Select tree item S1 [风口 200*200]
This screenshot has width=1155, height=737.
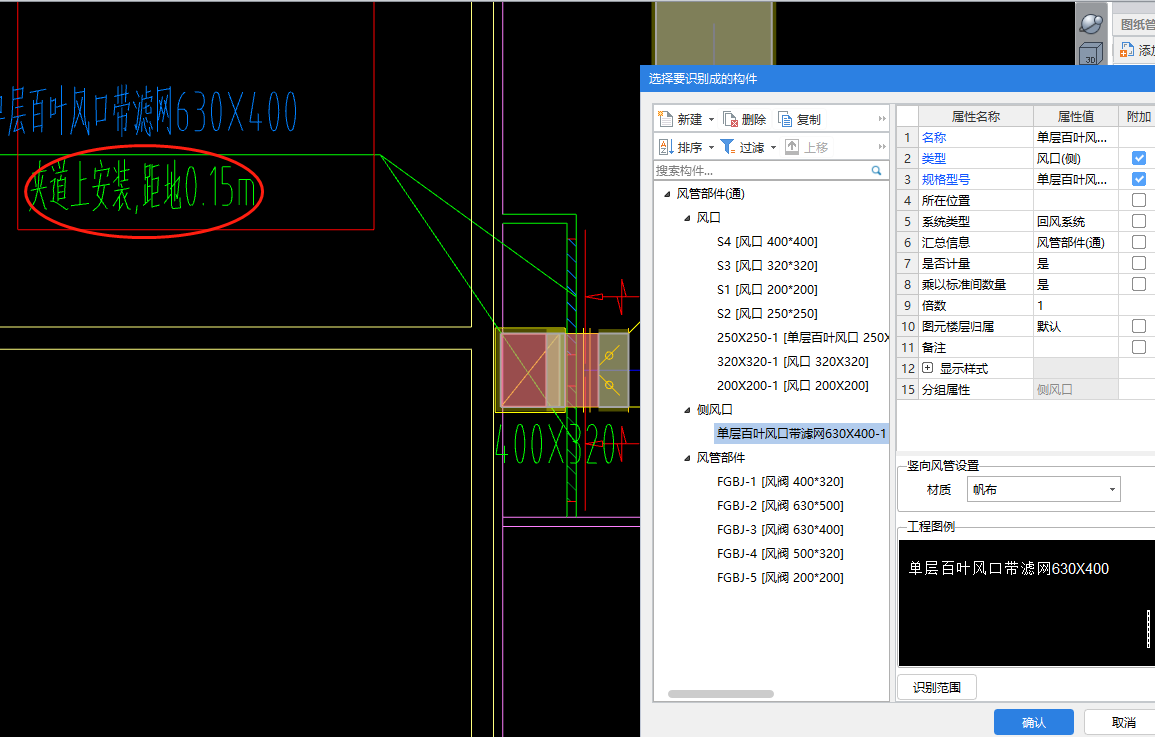767,289
